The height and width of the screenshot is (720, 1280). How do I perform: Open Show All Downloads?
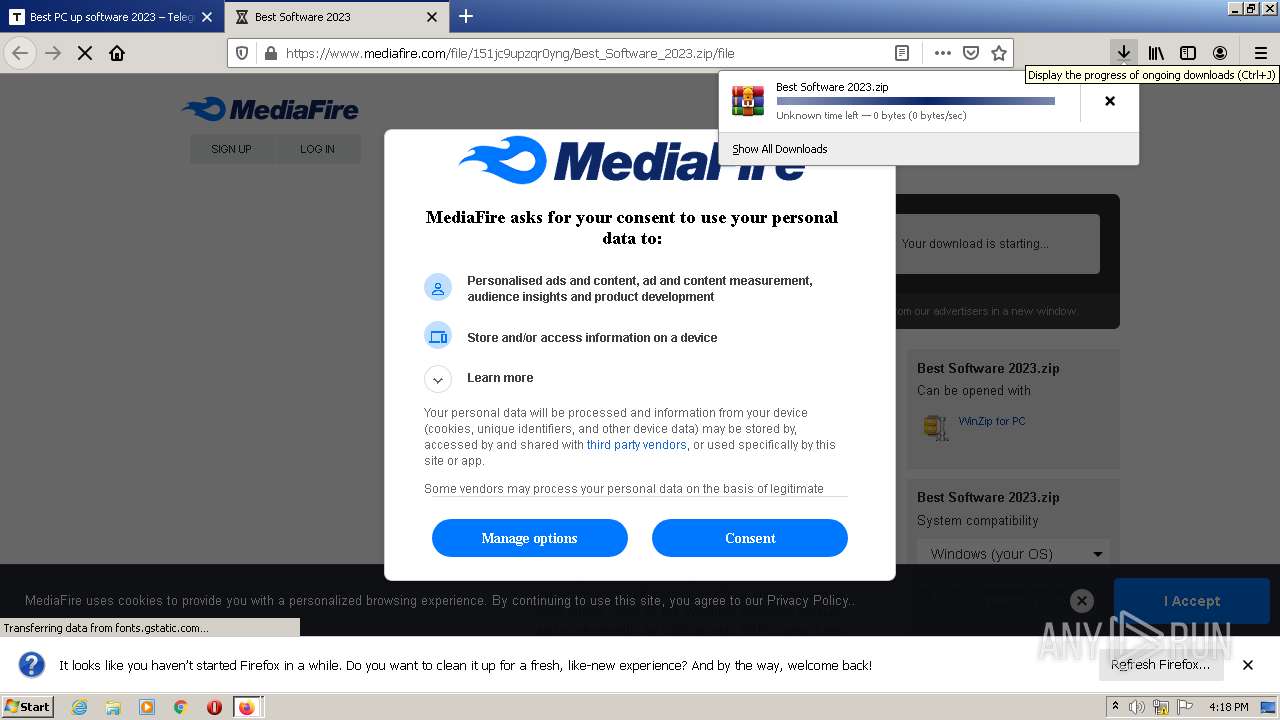[780, 149]
